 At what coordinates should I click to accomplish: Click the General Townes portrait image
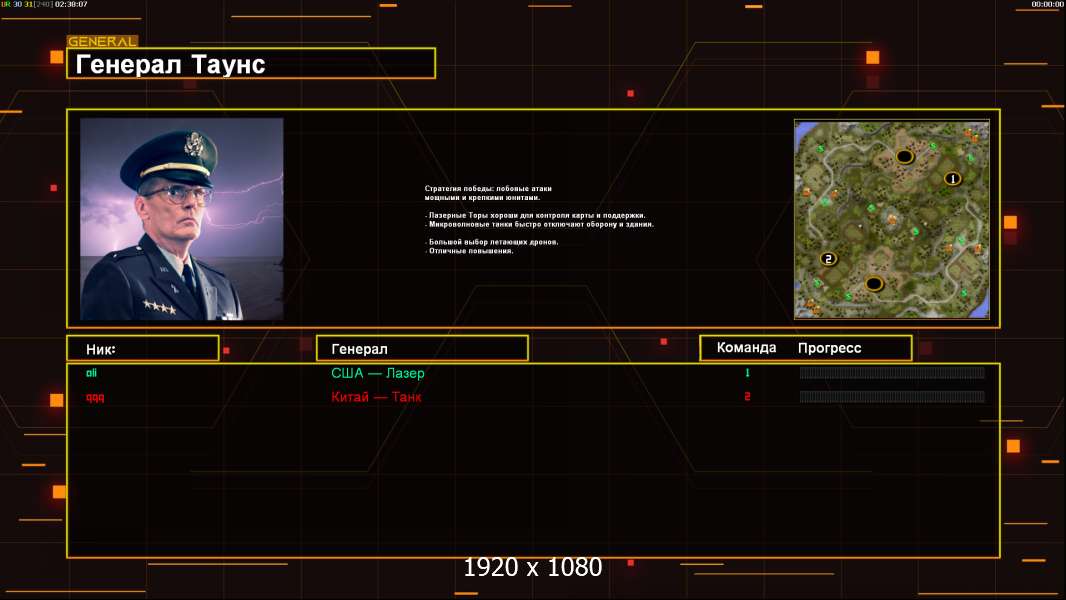pos(181,219)
